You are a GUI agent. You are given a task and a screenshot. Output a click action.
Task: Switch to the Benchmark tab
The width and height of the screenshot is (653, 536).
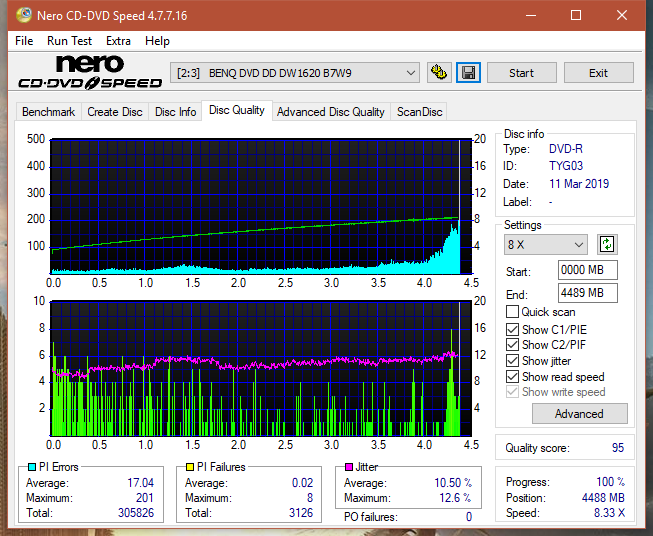49,112
